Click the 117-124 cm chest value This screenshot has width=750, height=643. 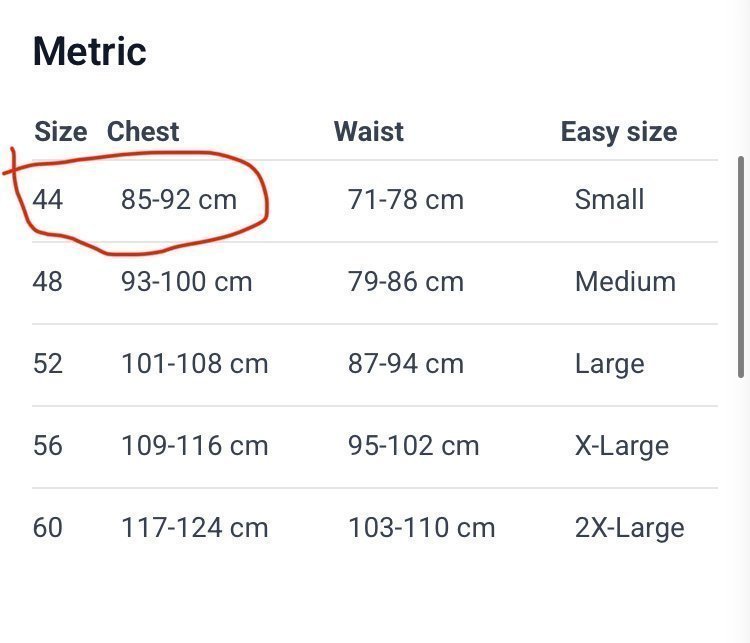point(195,528)
